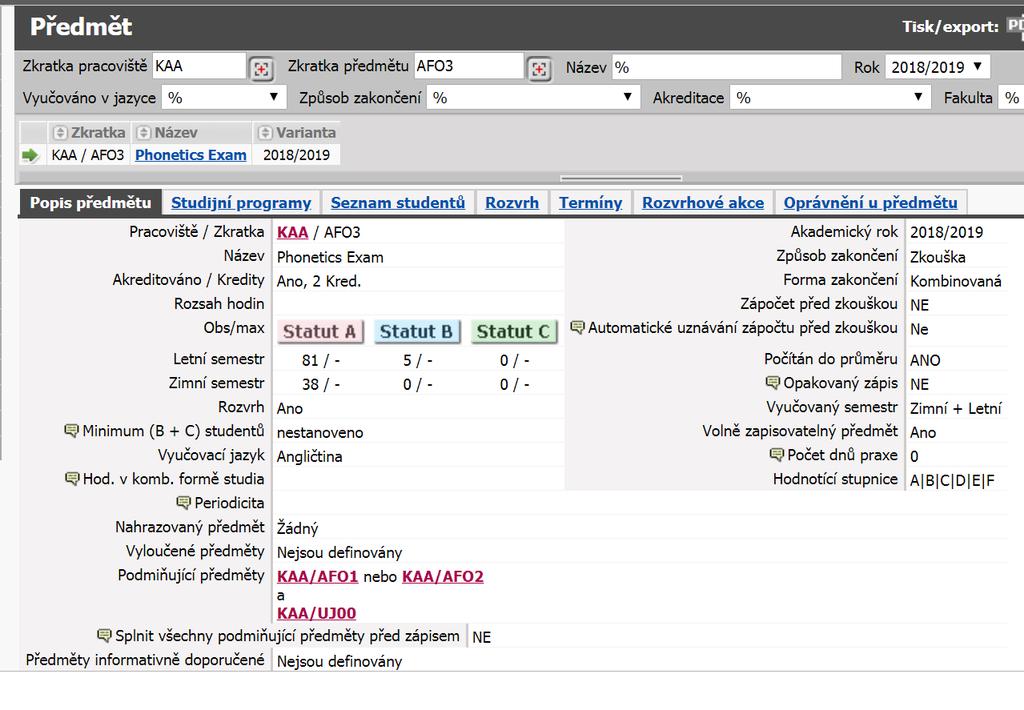
Task: Click KAA / AFO3 cell in results
Action: pyautogui.click(x=88, y=155)
